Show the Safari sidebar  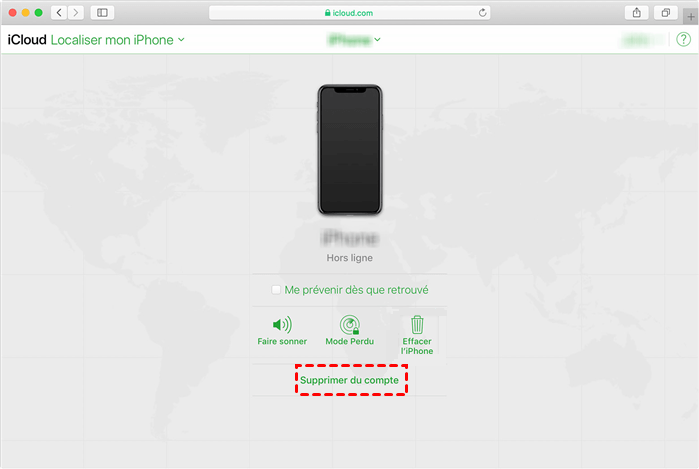pyautogui.click(x=103, y=12)
